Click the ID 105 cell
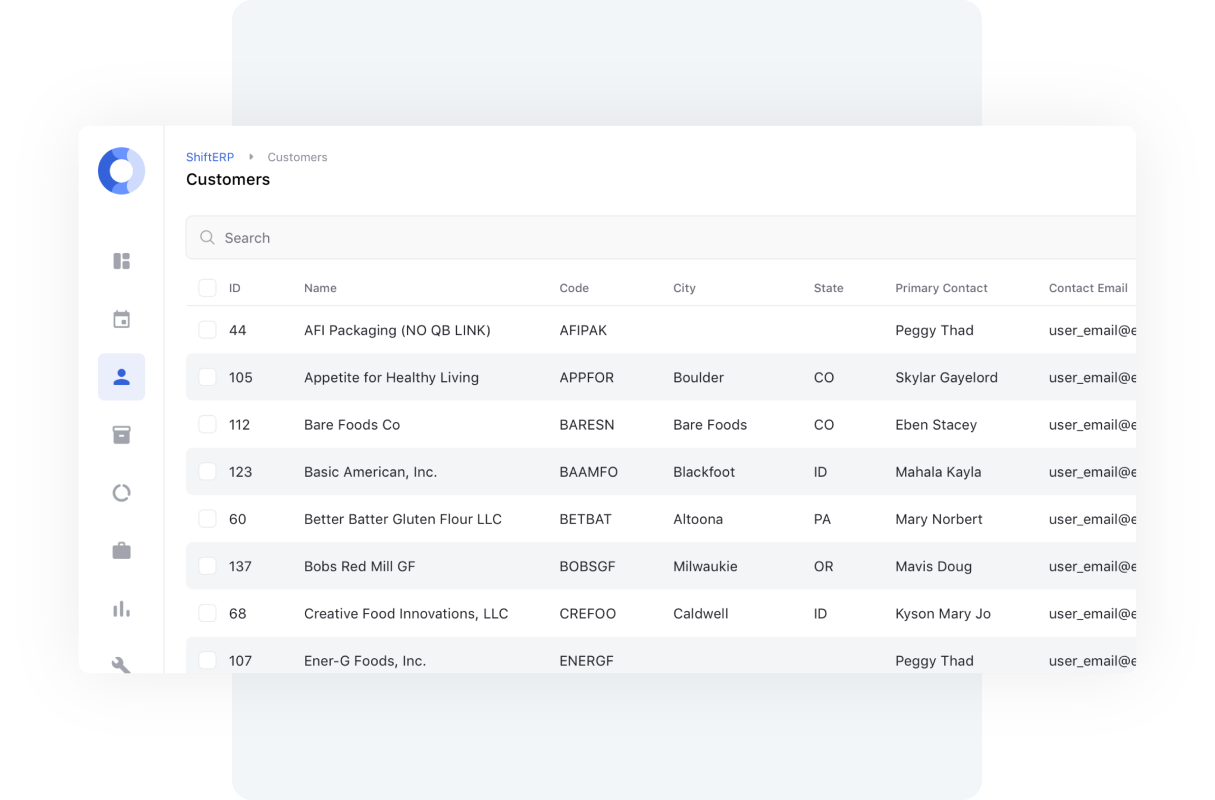Screen dimensions: 1215x800 coord(241,377)
